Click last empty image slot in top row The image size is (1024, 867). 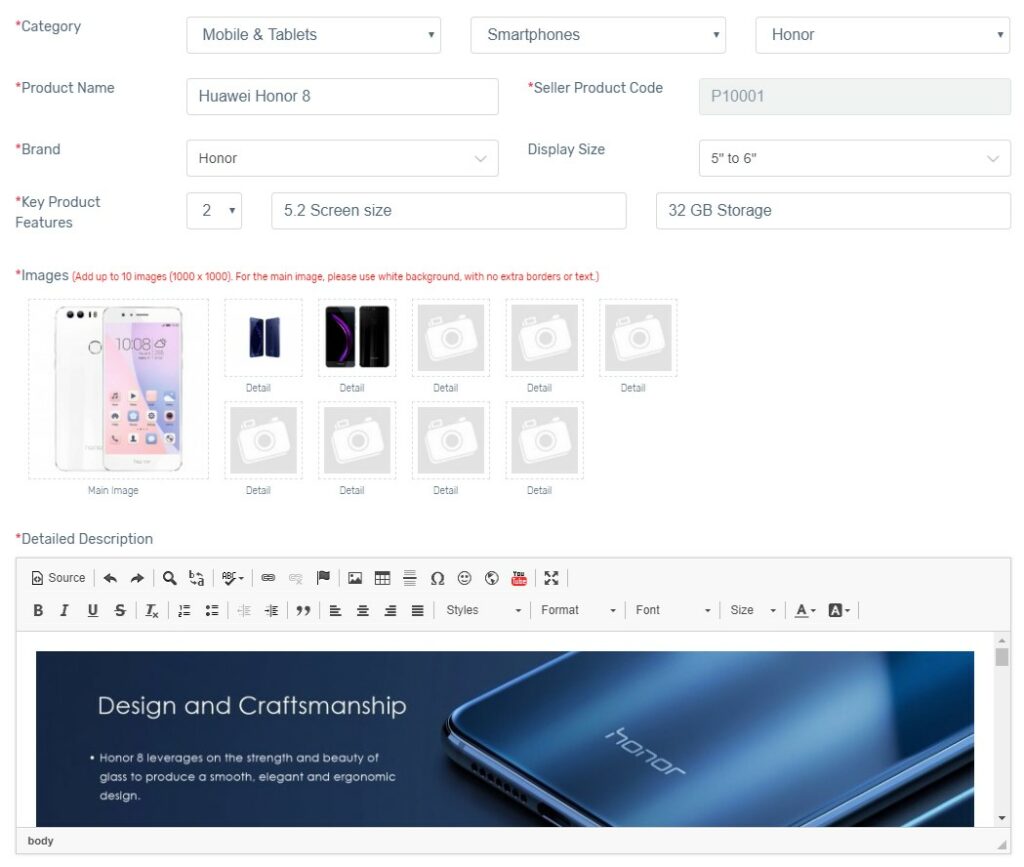click(x=639, y=338)
